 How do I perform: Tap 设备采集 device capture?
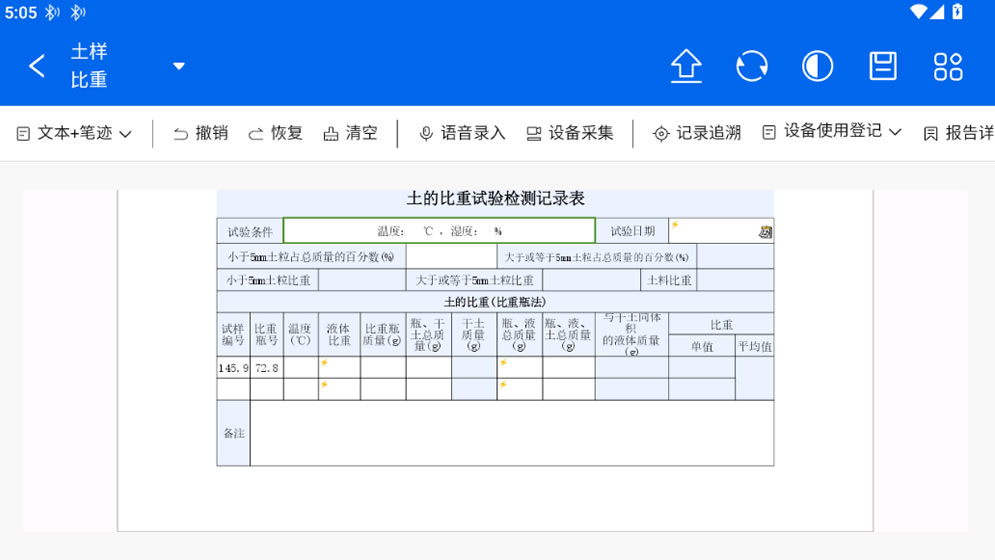(570, 133)
